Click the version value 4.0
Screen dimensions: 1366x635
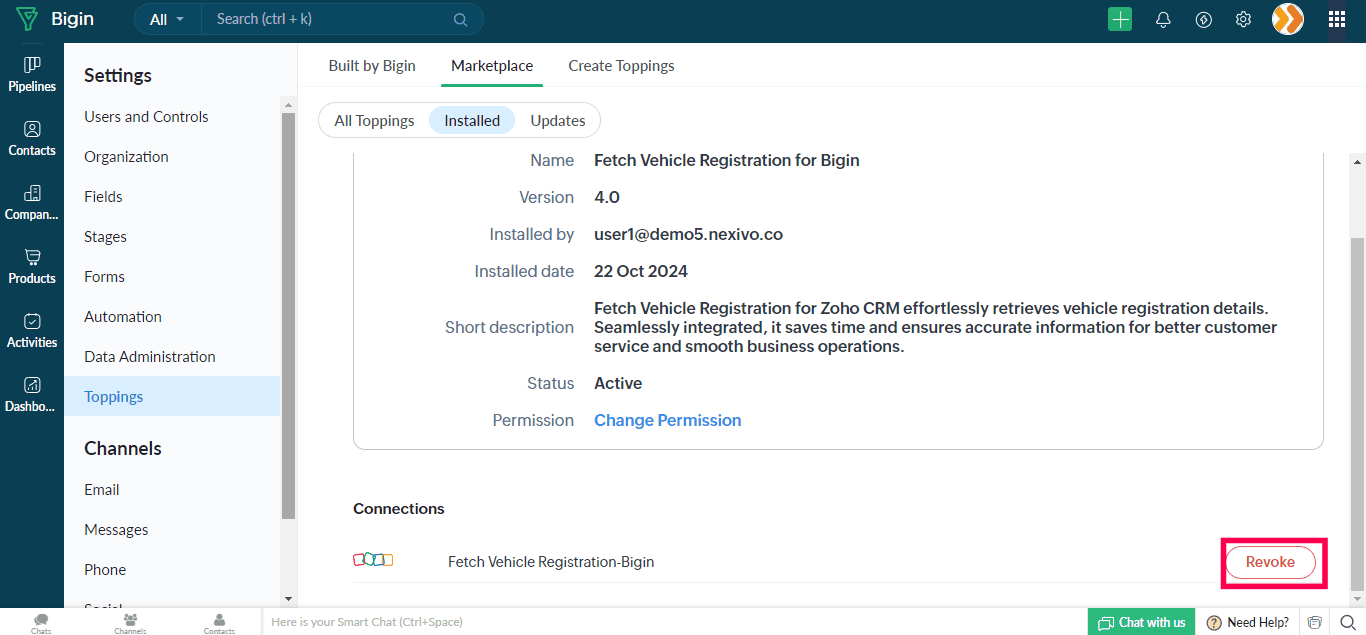[x=607, y=197]
